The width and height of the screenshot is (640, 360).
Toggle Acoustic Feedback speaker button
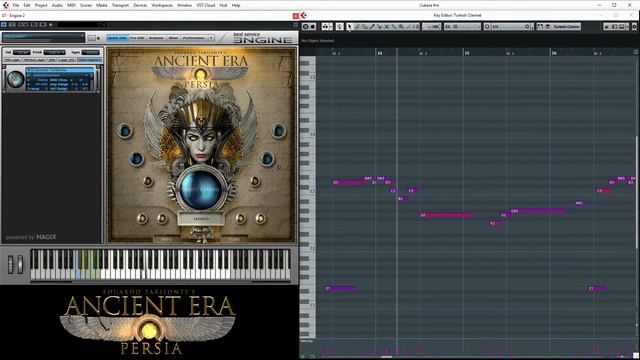[340, 27]
